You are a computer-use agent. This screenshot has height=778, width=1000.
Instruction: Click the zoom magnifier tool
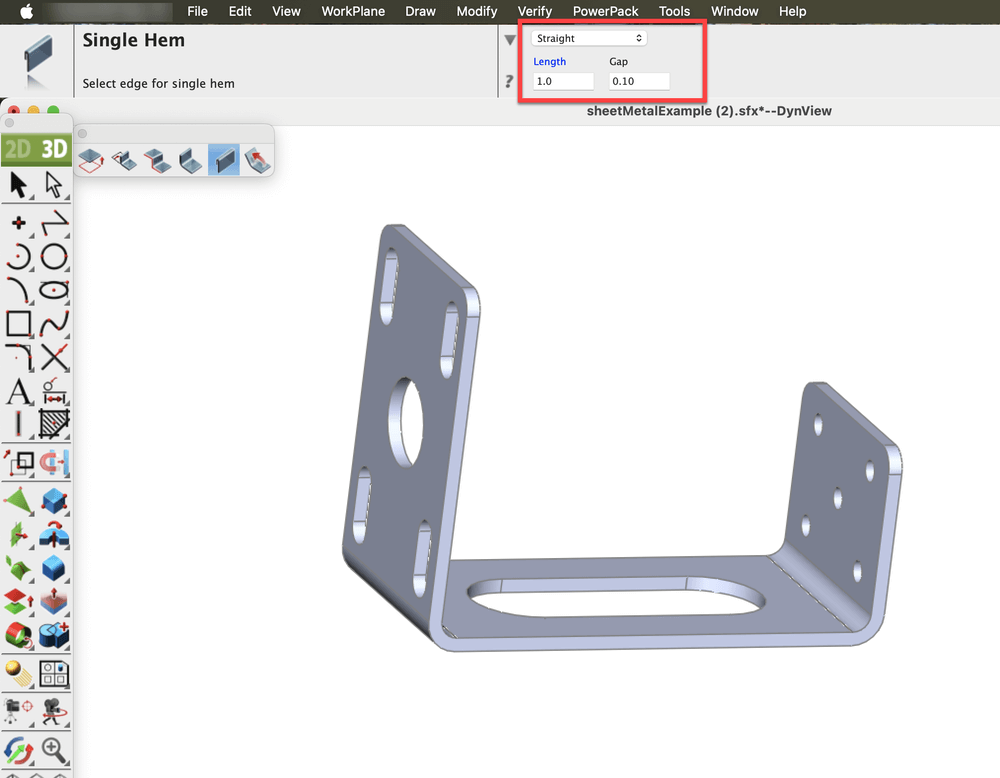click(54, 749)
